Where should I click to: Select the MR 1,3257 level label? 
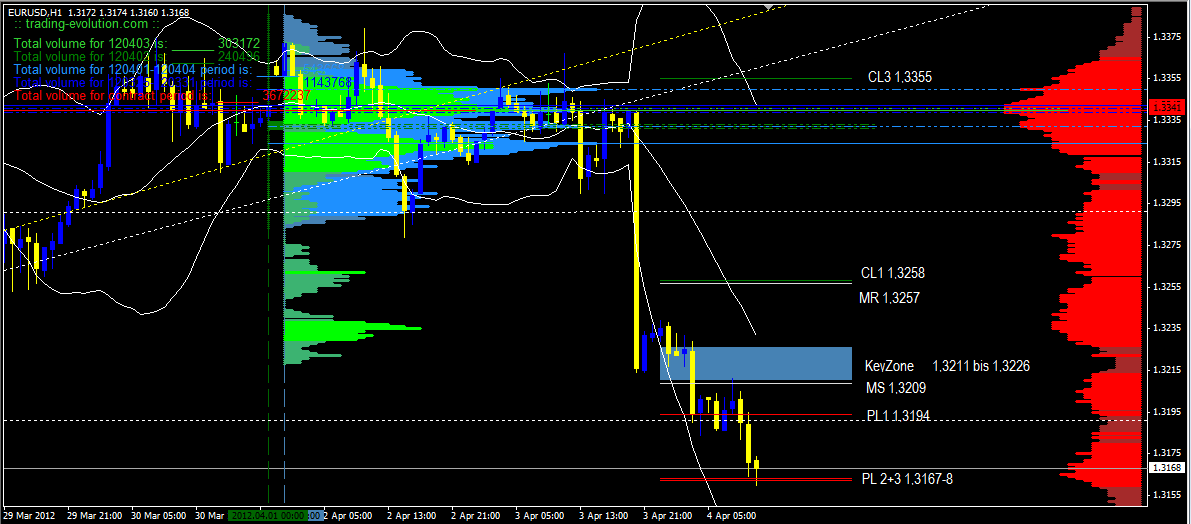pos(891,298)
